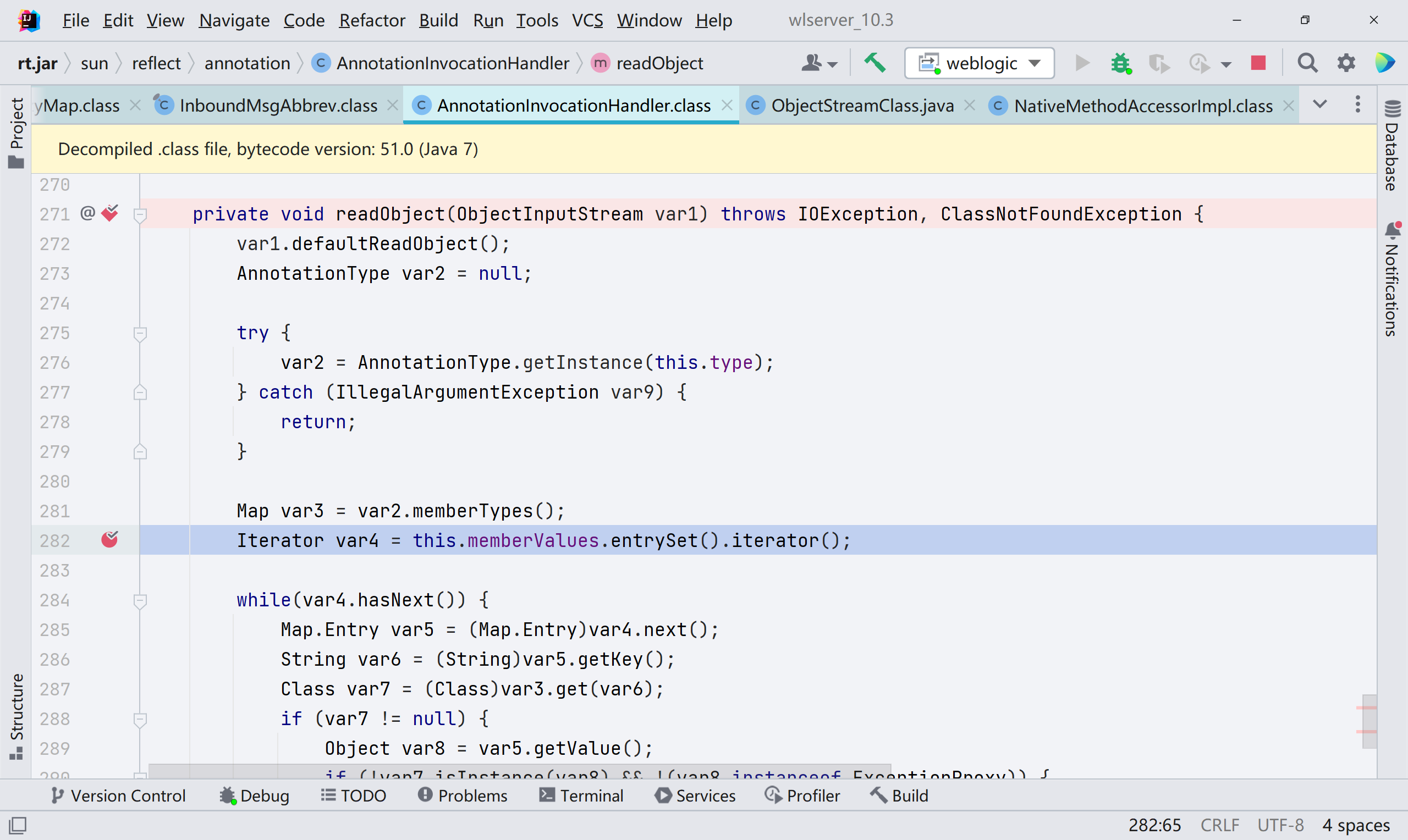Open the Problems tool window
Image resolution: width=1408 pixels, height=840 pixels.
coord(463,795)
